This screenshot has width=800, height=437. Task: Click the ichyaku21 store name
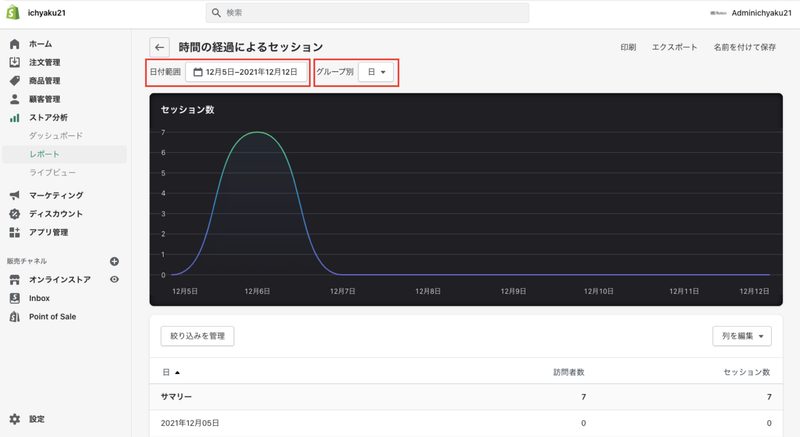tap(46, 13)
